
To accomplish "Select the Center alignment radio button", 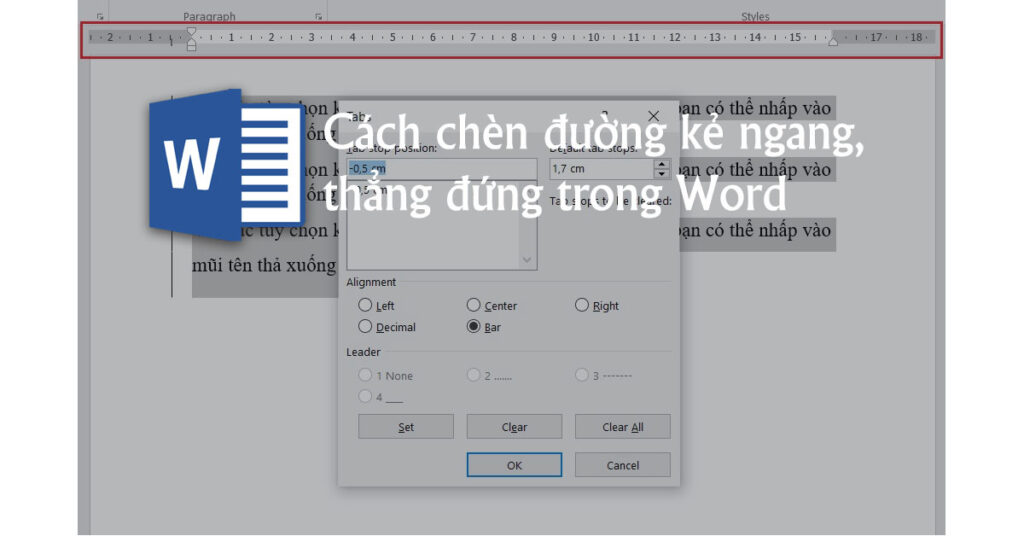I will tap(474, 306).
